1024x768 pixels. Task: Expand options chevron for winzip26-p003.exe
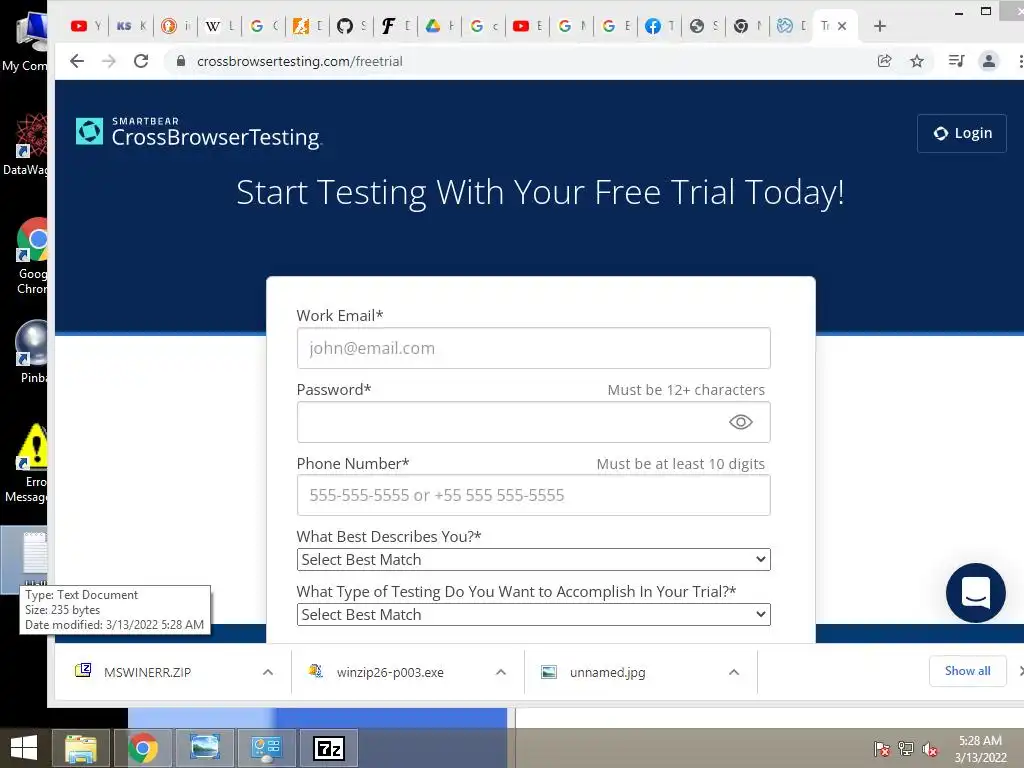(501, 672)
